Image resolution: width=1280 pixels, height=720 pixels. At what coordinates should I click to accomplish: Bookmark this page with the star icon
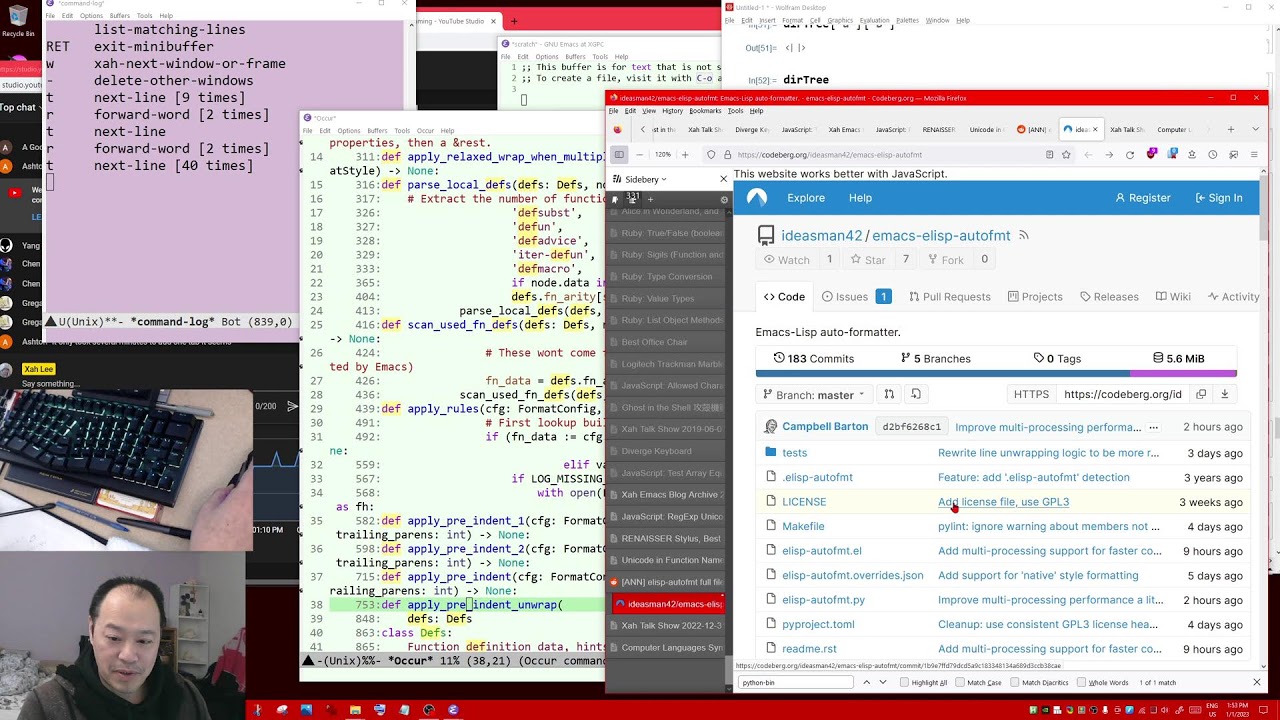click(x=1066, y=154)
